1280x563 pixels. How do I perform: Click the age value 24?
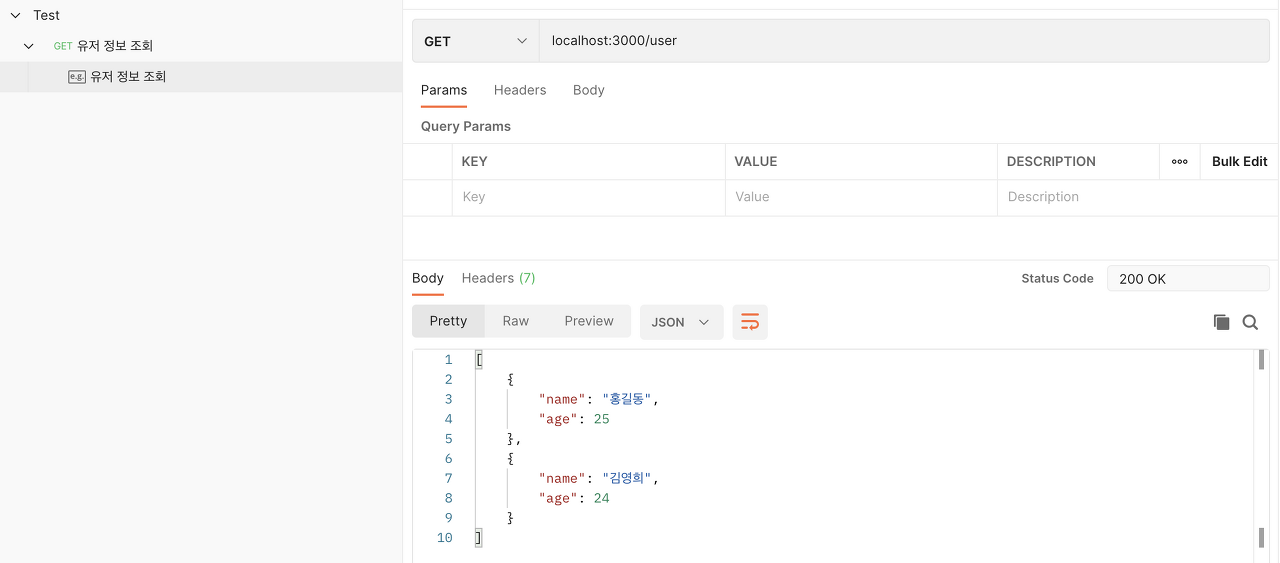point(601,498)
